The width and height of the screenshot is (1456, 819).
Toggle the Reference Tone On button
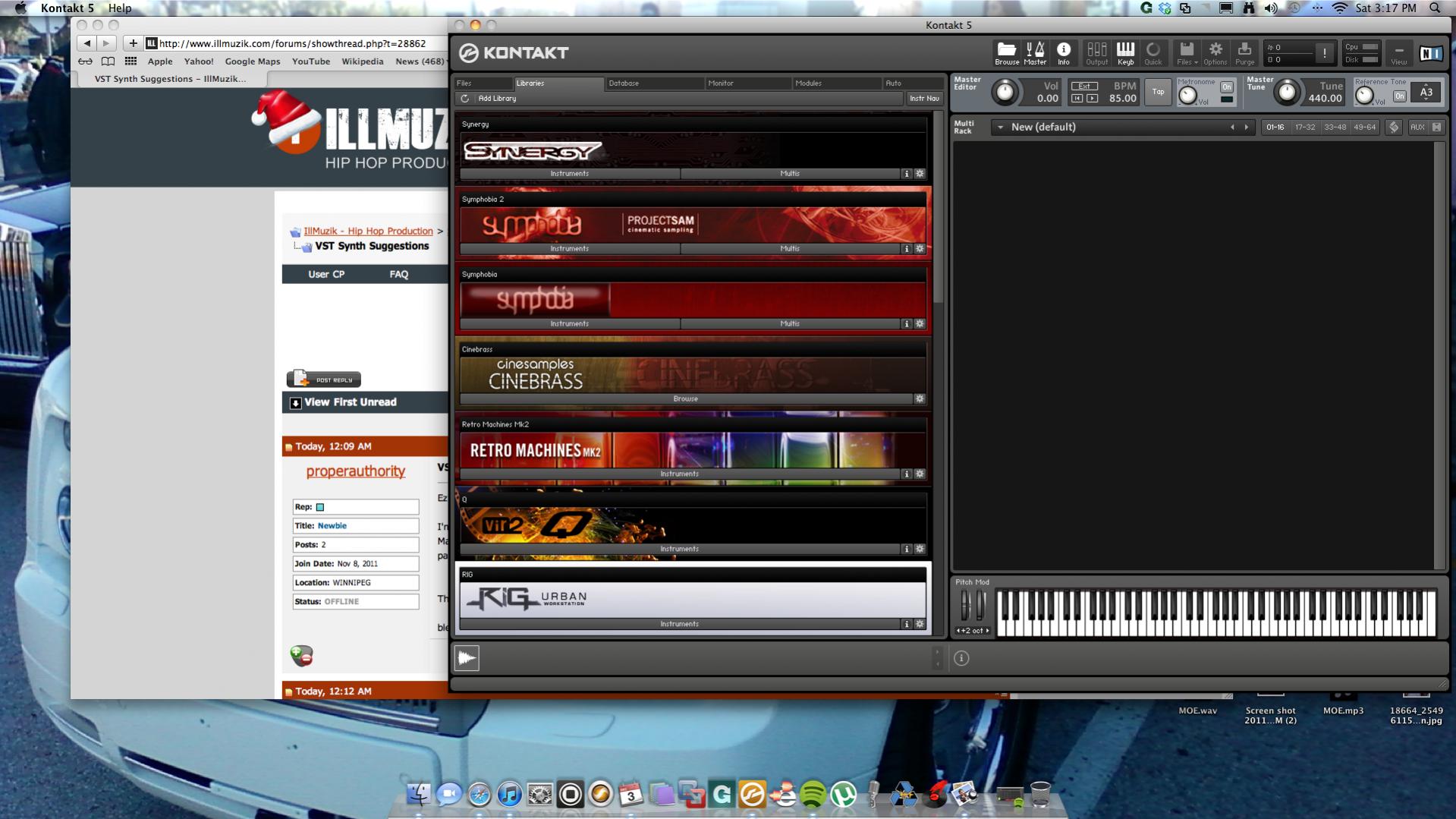[1399, 96]
